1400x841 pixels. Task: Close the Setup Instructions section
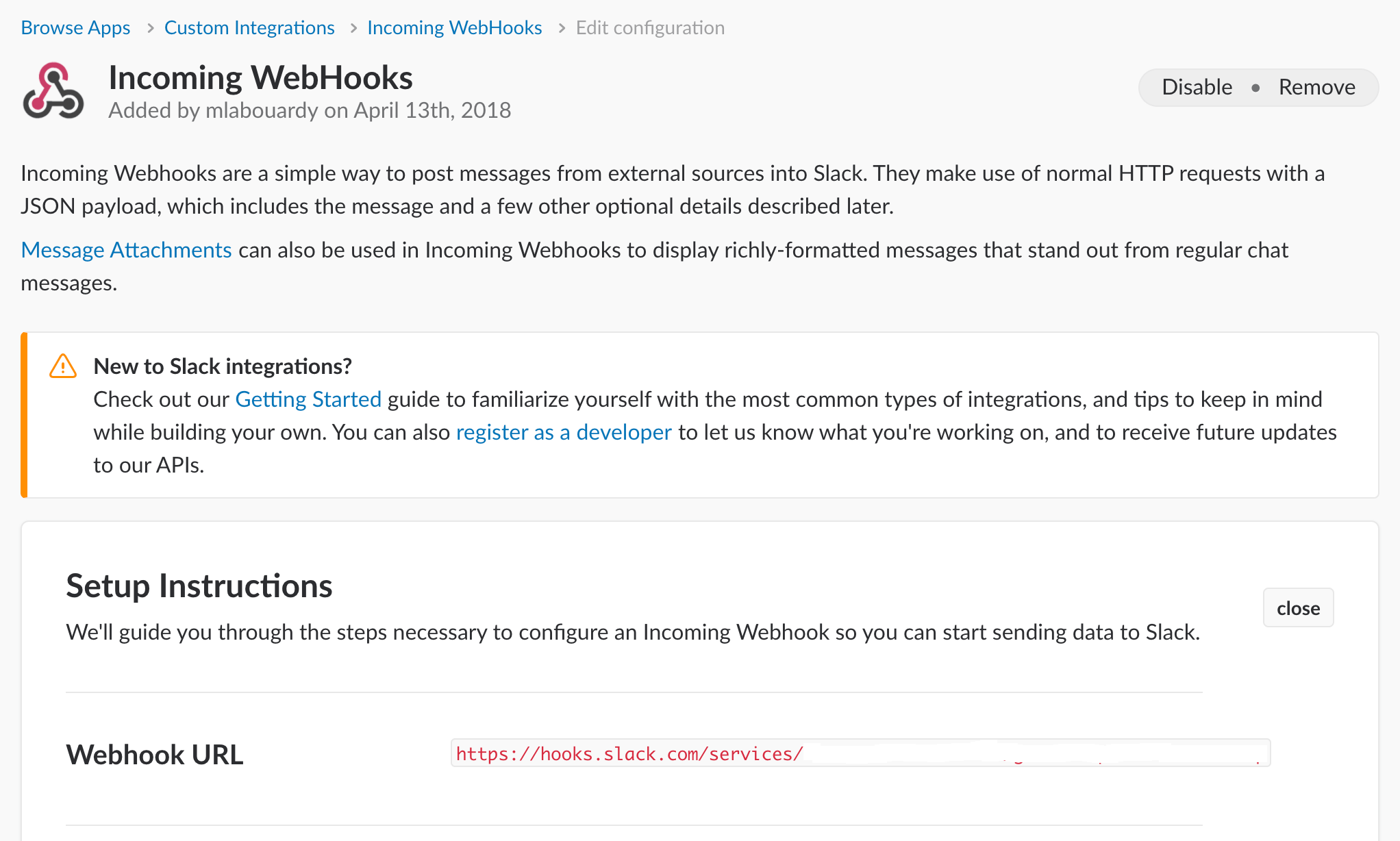(1298, 607)
